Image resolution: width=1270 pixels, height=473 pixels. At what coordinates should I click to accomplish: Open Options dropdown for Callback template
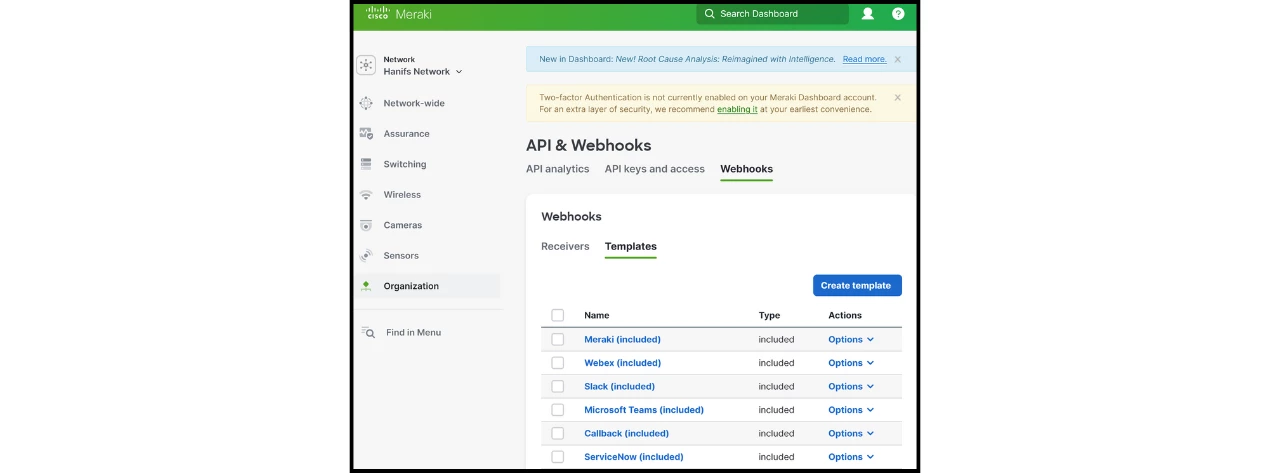[x=851, y=433]
